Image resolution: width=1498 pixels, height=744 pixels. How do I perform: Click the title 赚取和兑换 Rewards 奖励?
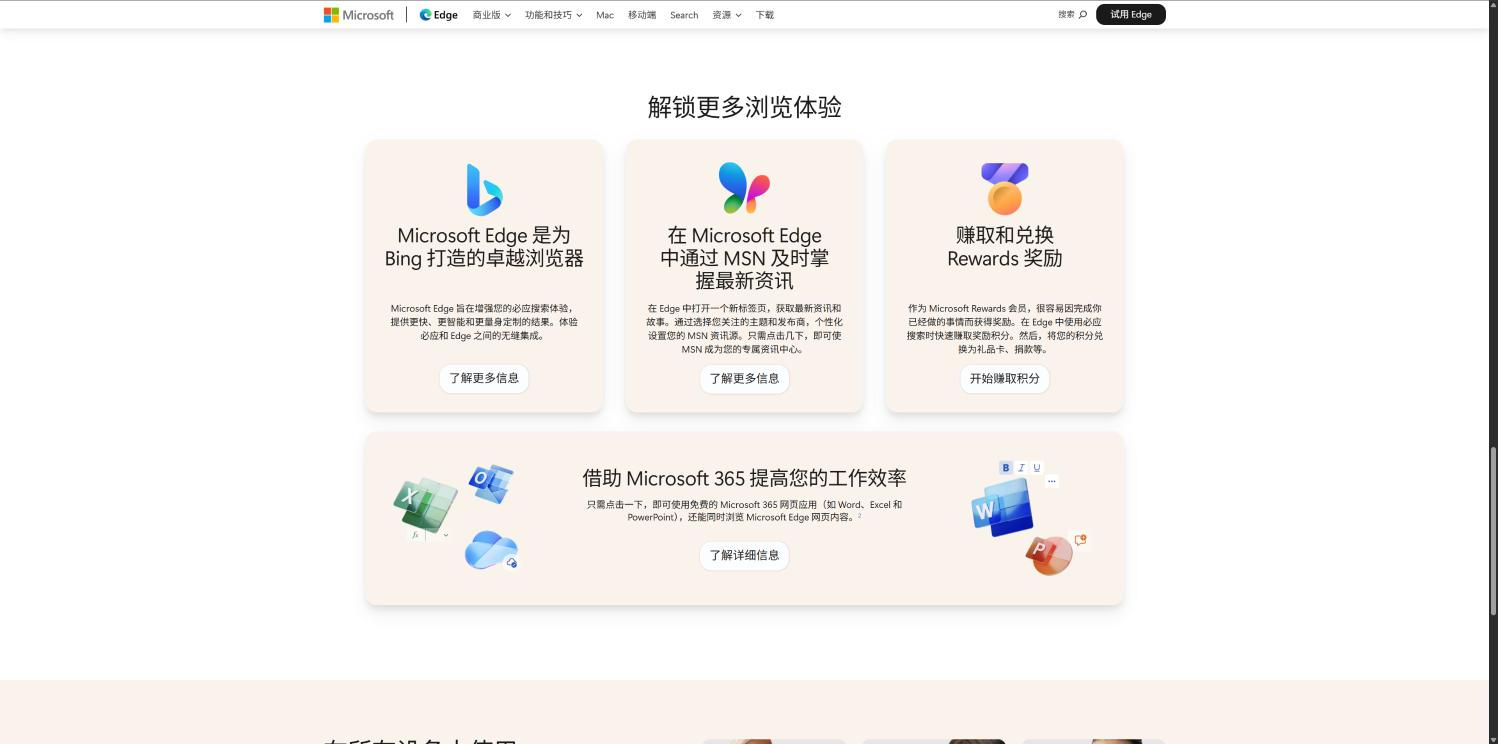(1005, 247)
